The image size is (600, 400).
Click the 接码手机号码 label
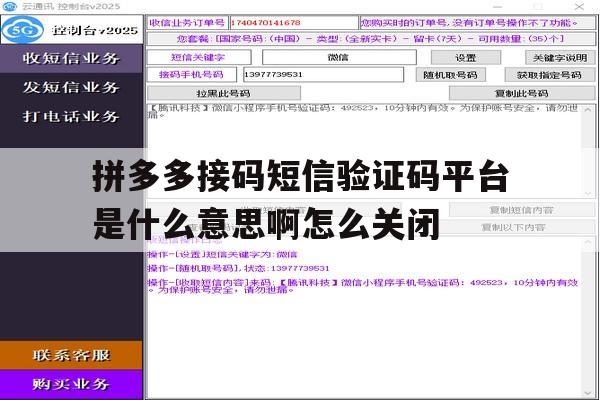point(191,75)
